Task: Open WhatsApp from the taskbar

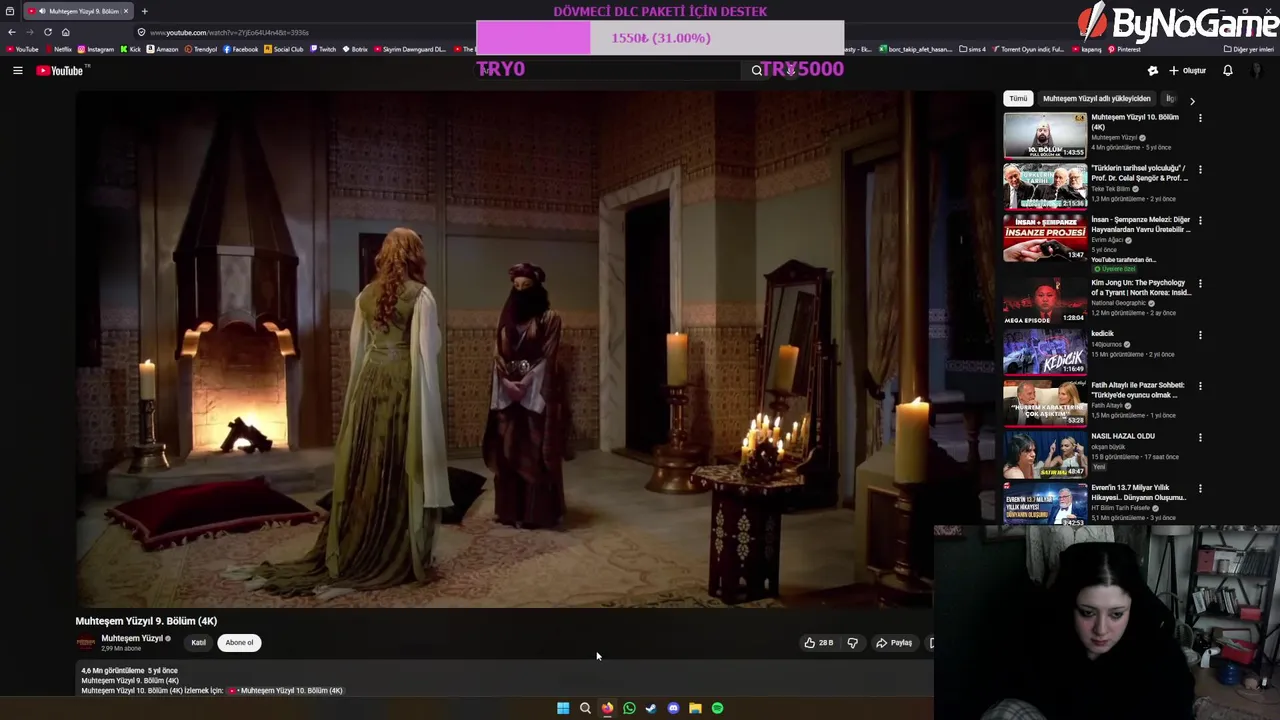Action: [629, 708]
